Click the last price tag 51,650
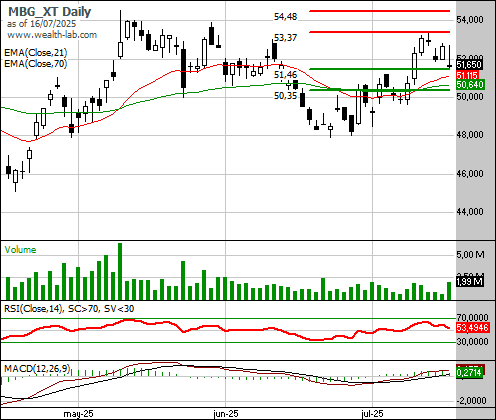This screenshot has height=420, width=496. pyautogui.click(x=469, y=65)
